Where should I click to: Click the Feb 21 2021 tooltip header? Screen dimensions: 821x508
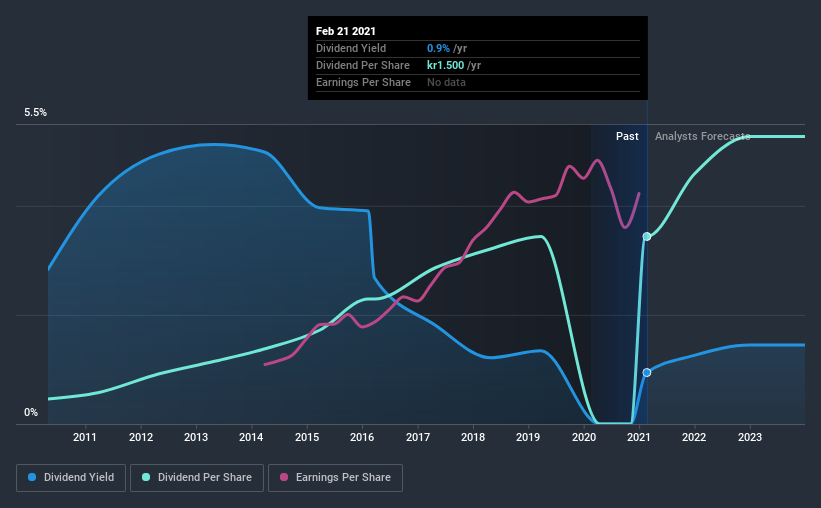point(346,31)
